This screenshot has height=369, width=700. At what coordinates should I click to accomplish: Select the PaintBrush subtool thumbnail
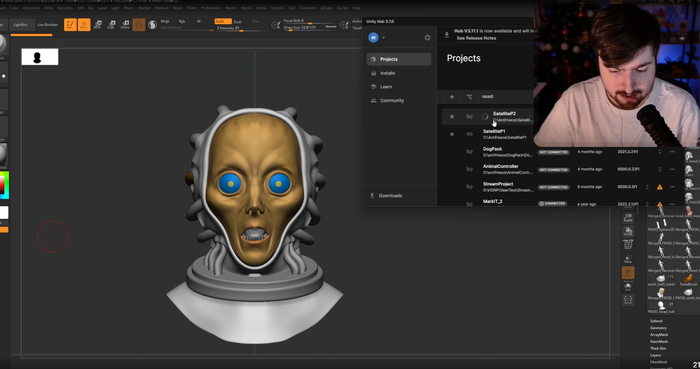coord(688,280)
